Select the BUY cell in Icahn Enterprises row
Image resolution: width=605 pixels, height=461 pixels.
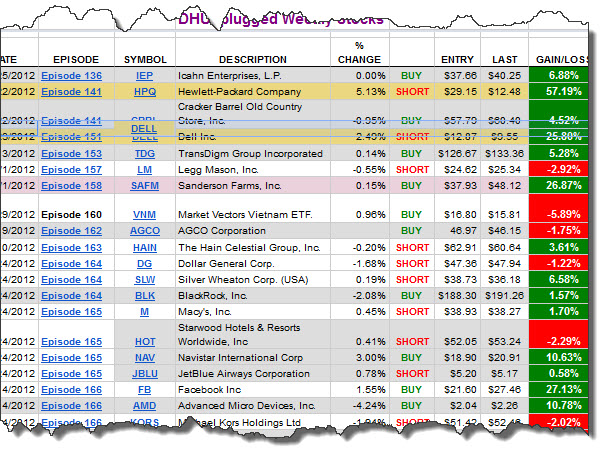coord(412,76)
